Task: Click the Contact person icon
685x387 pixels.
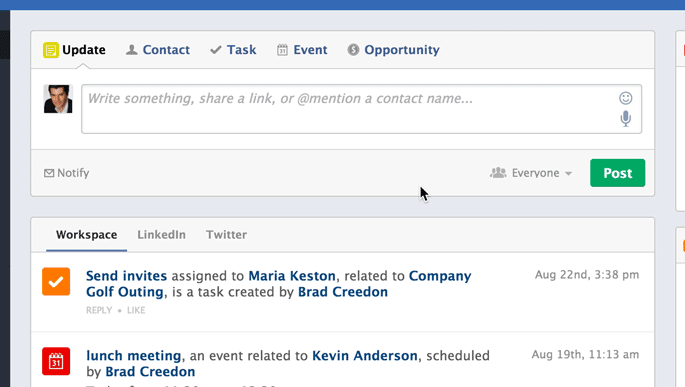Action: coord(131,50)
